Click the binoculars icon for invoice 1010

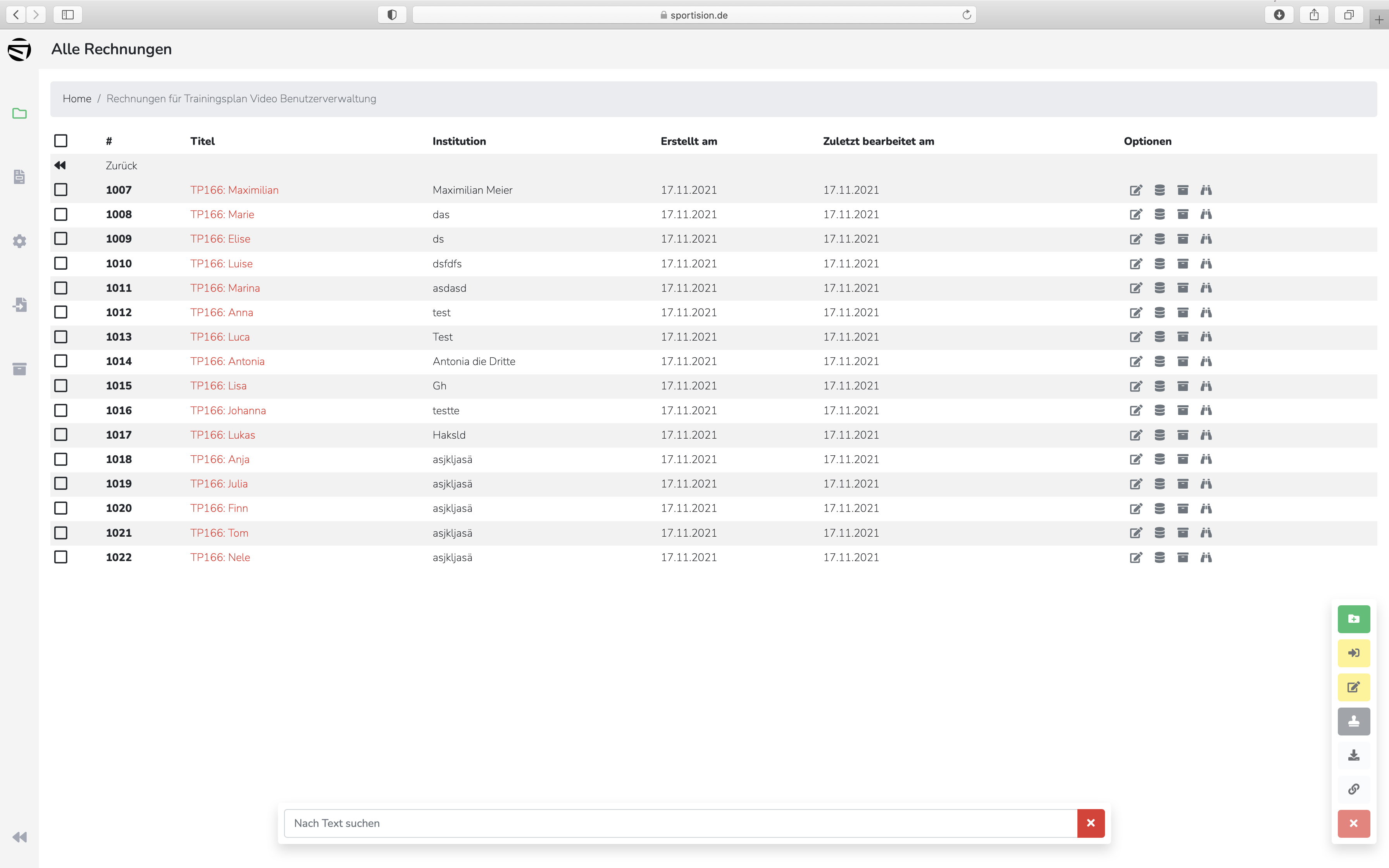coord(1206,263)
